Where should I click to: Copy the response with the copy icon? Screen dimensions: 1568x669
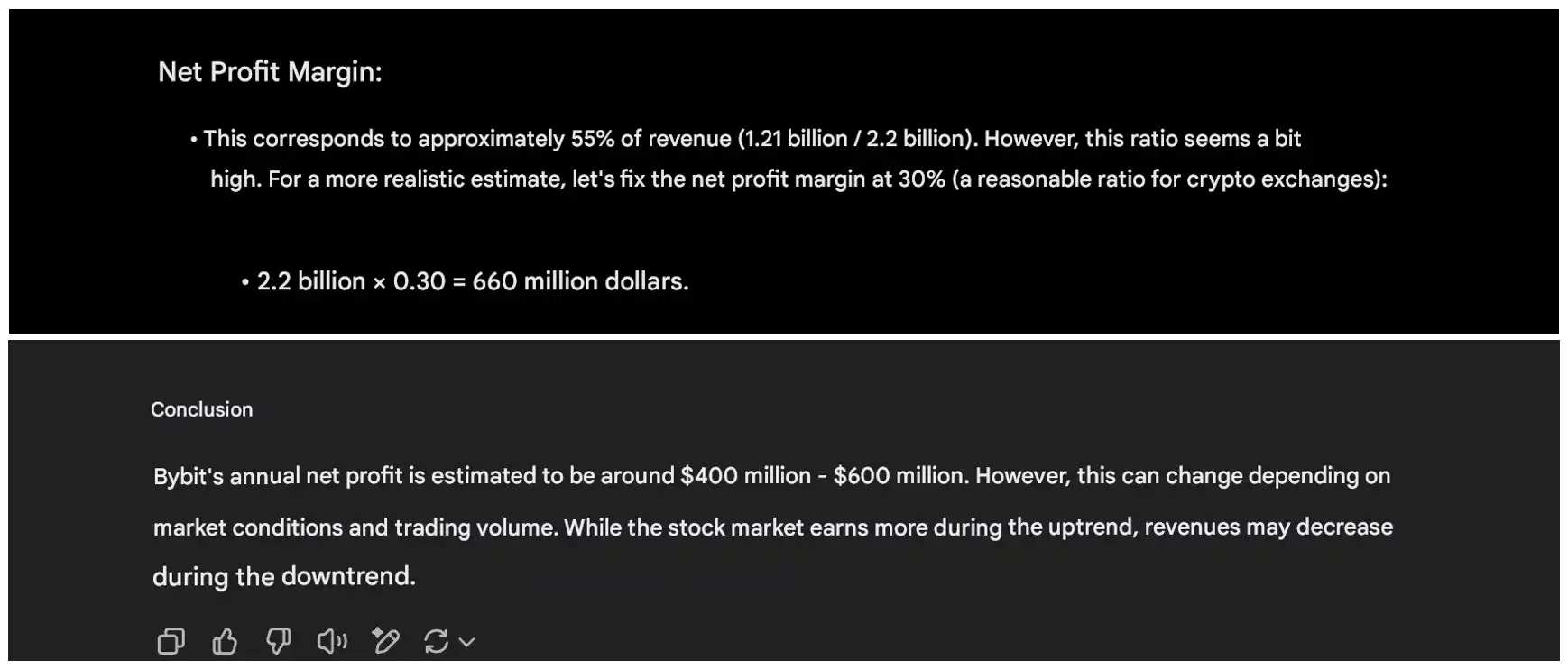(171, 641)
